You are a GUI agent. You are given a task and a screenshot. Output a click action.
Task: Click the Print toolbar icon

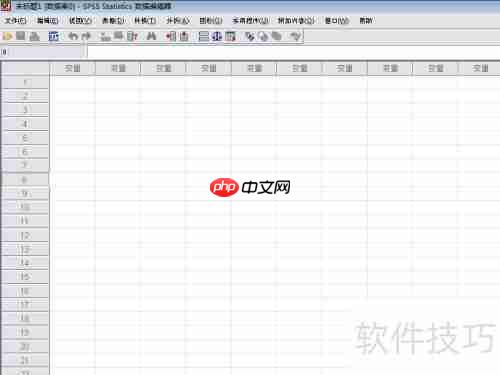pos(34,36)
